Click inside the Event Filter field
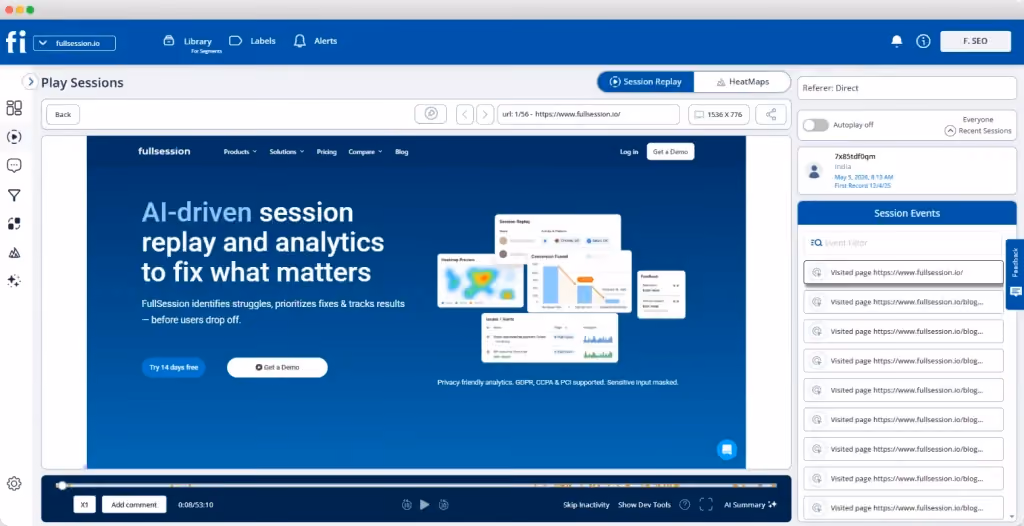The image size is (1024, 526). 903,242
